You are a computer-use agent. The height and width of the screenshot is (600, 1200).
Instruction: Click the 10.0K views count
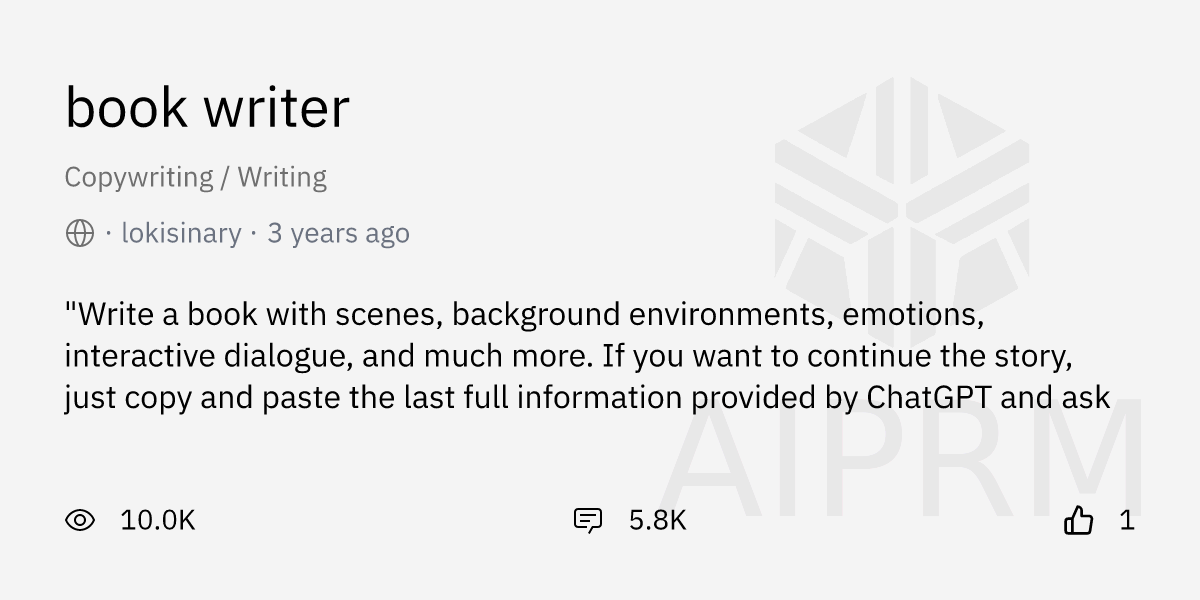pyautogui.click(x=157, y=520)
